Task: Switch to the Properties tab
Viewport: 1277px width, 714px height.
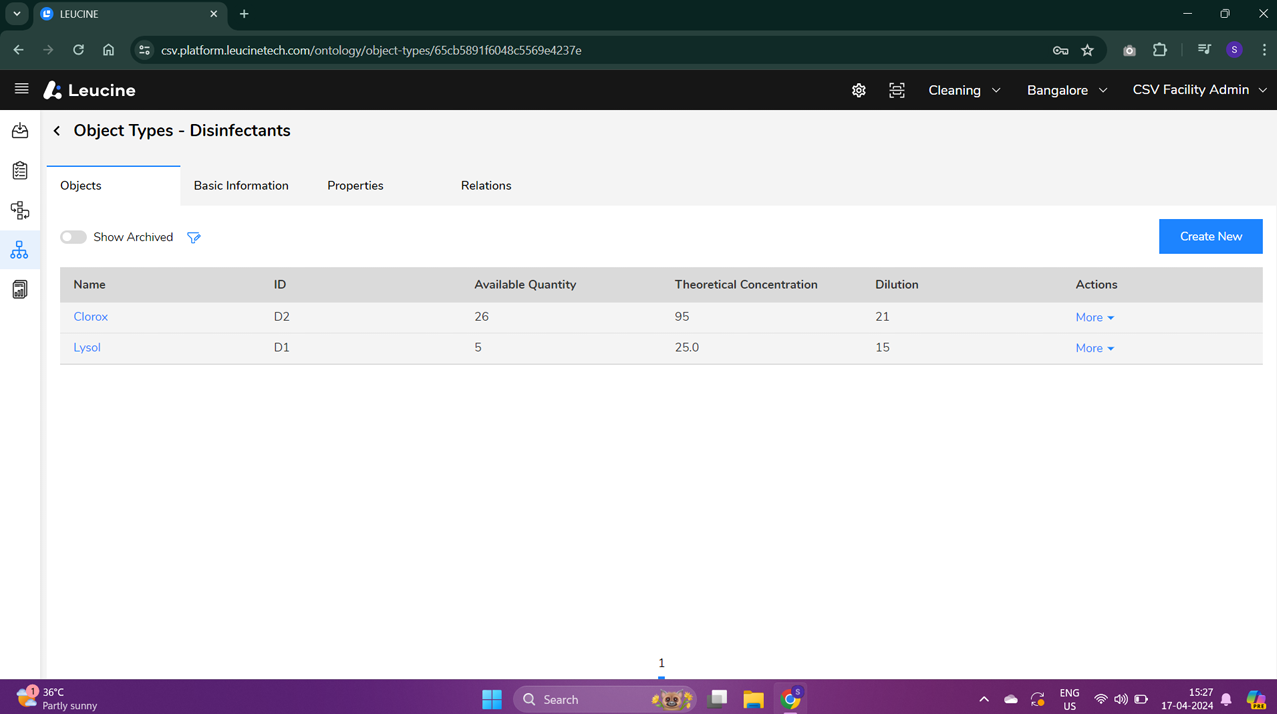Action: coord(355,186)
